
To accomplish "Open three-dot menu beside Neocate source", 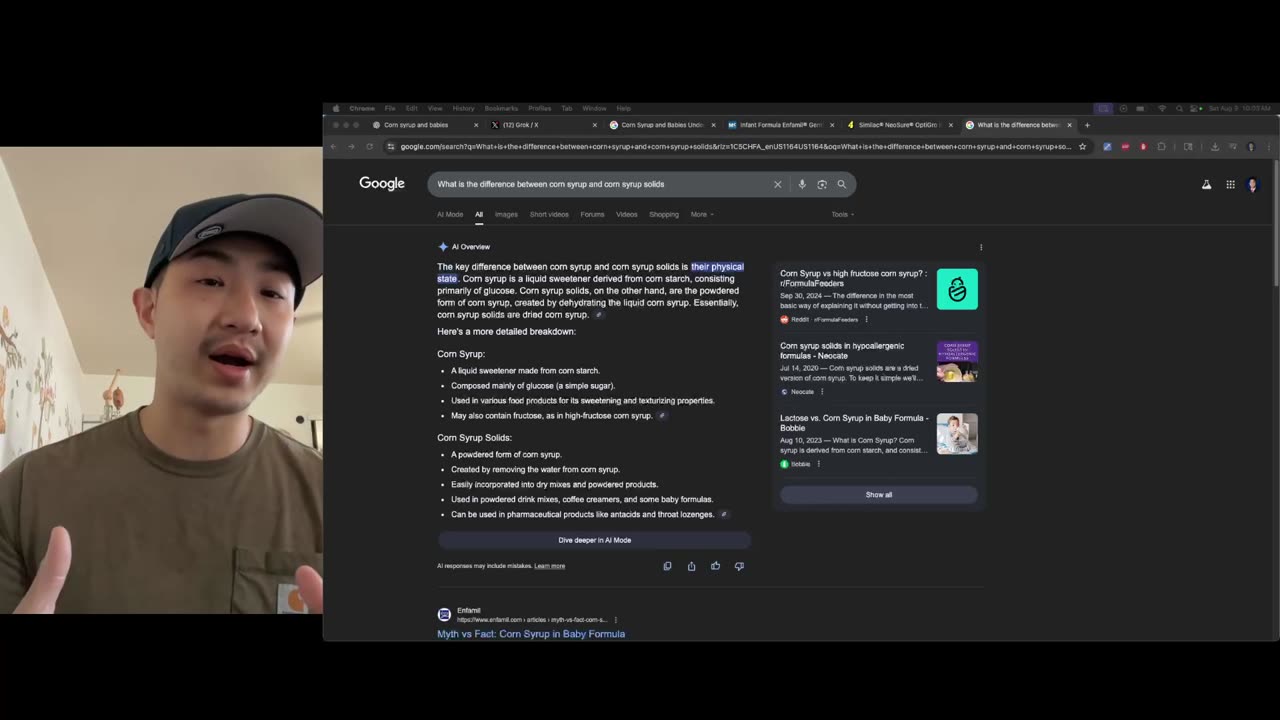I will pyautogui.click(x=822, y=392).
